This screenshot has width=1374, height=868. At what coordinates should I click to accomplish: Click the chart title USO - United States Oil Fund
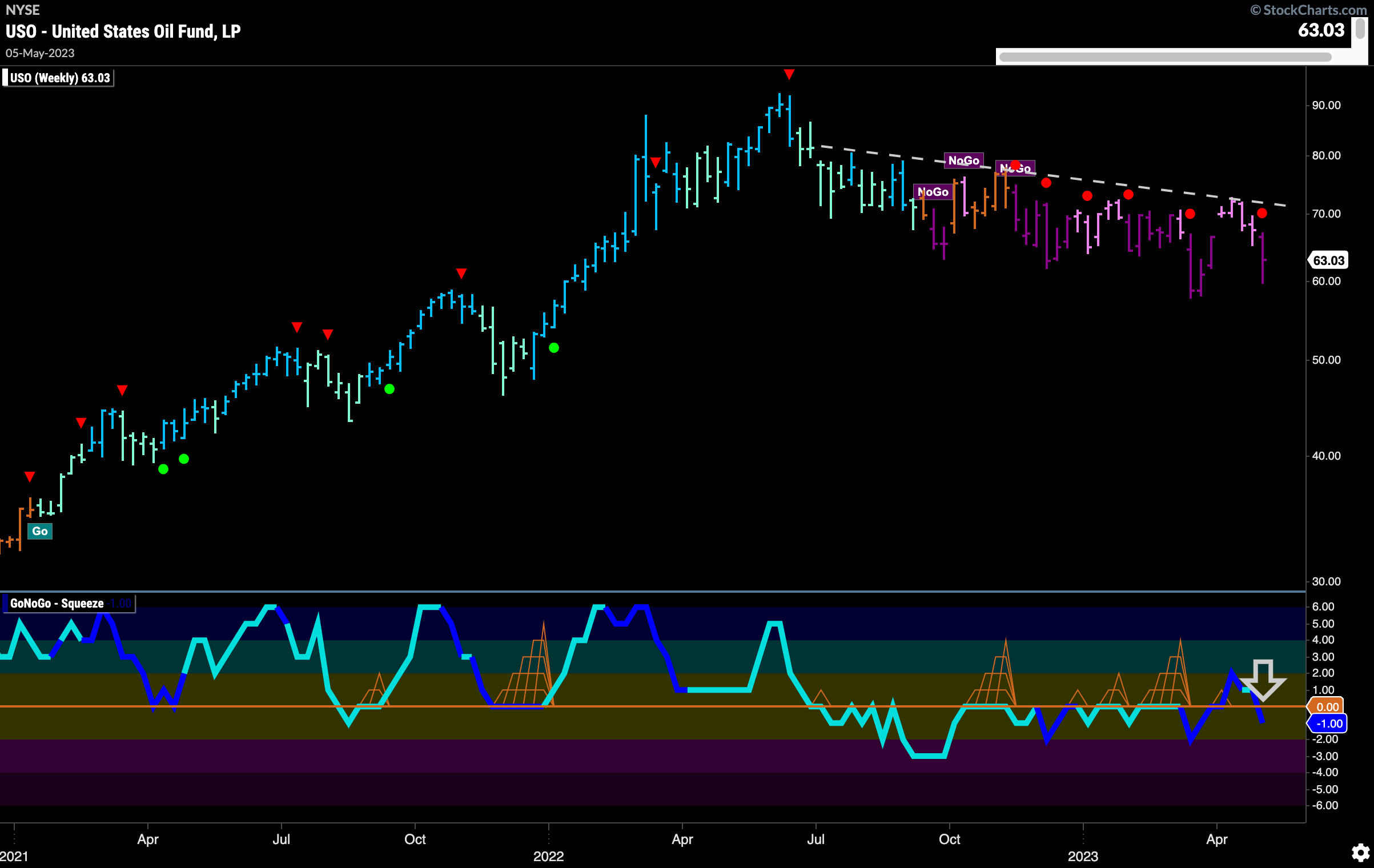click(123, 31)
